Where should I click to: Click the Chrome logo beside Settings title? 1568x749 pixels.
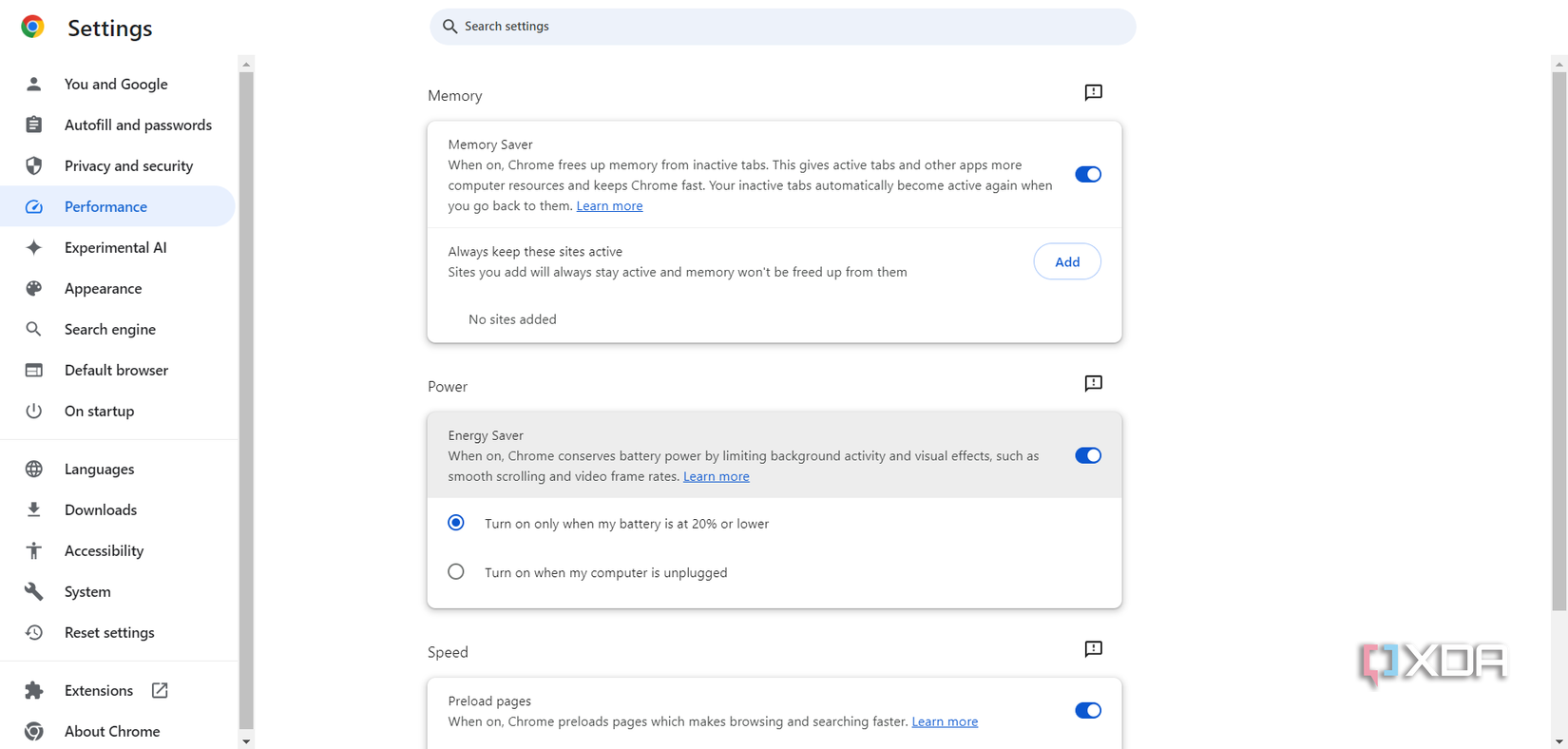31,27
